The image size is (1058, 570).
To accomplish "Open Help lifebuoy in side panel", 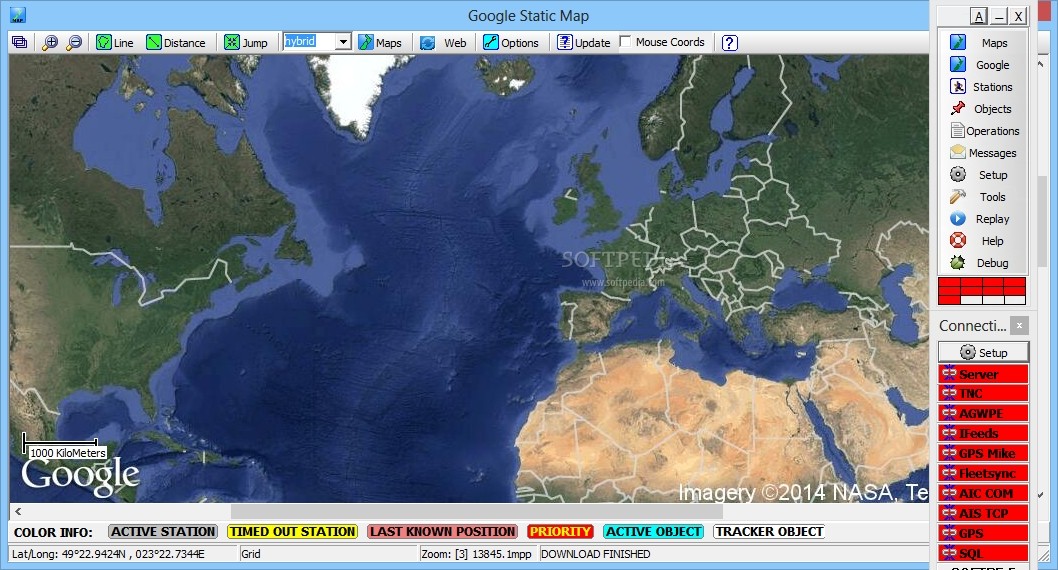I will click(983, 241).
